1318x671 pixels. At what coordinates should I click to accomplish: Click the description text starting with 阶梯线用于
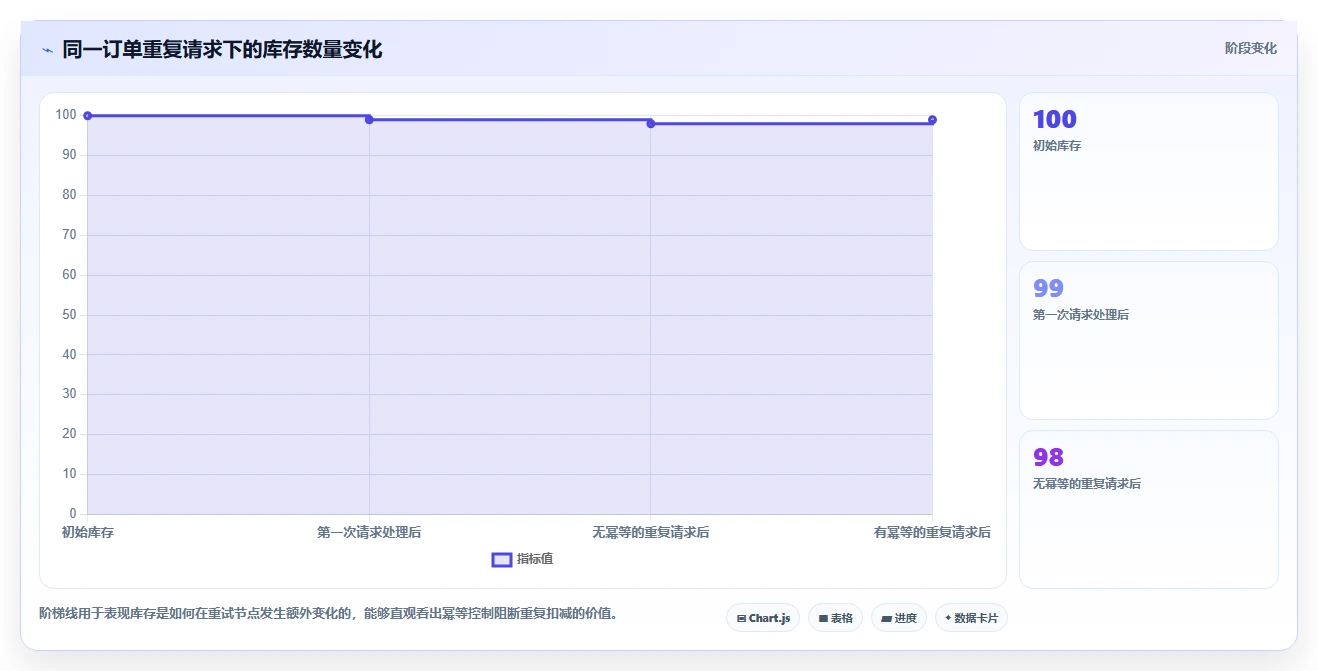(328, 613)
